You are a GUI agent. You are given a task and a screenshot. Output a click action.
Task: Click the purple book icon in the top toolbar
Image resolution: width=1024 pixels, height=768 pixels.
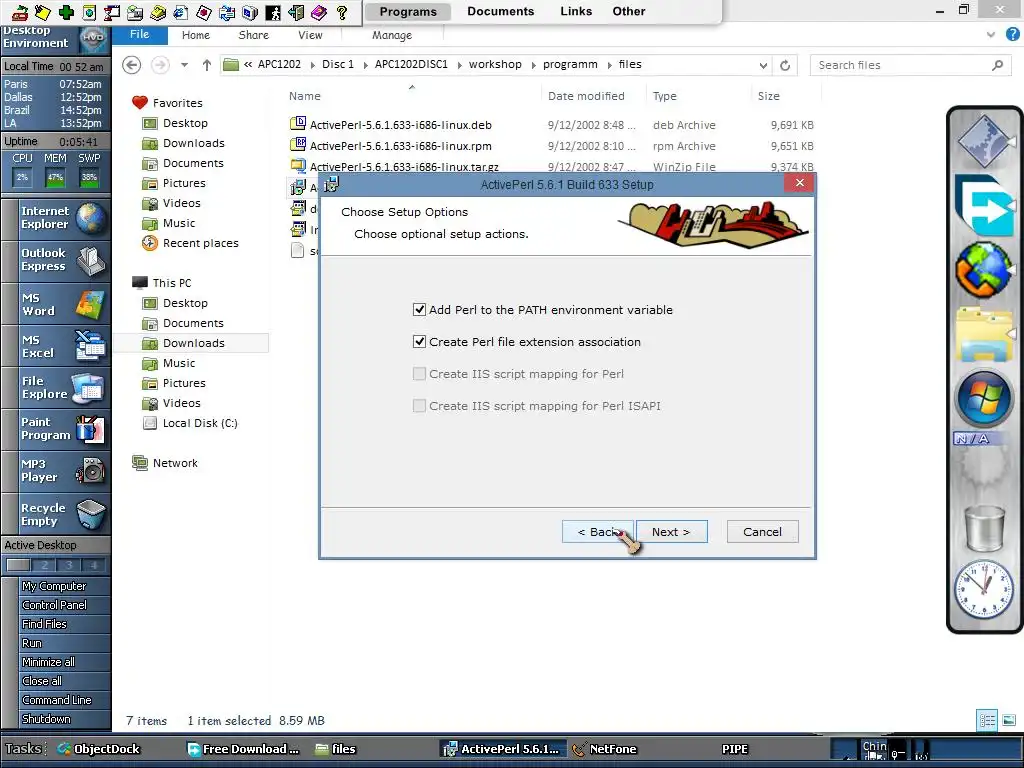point(319,12)
